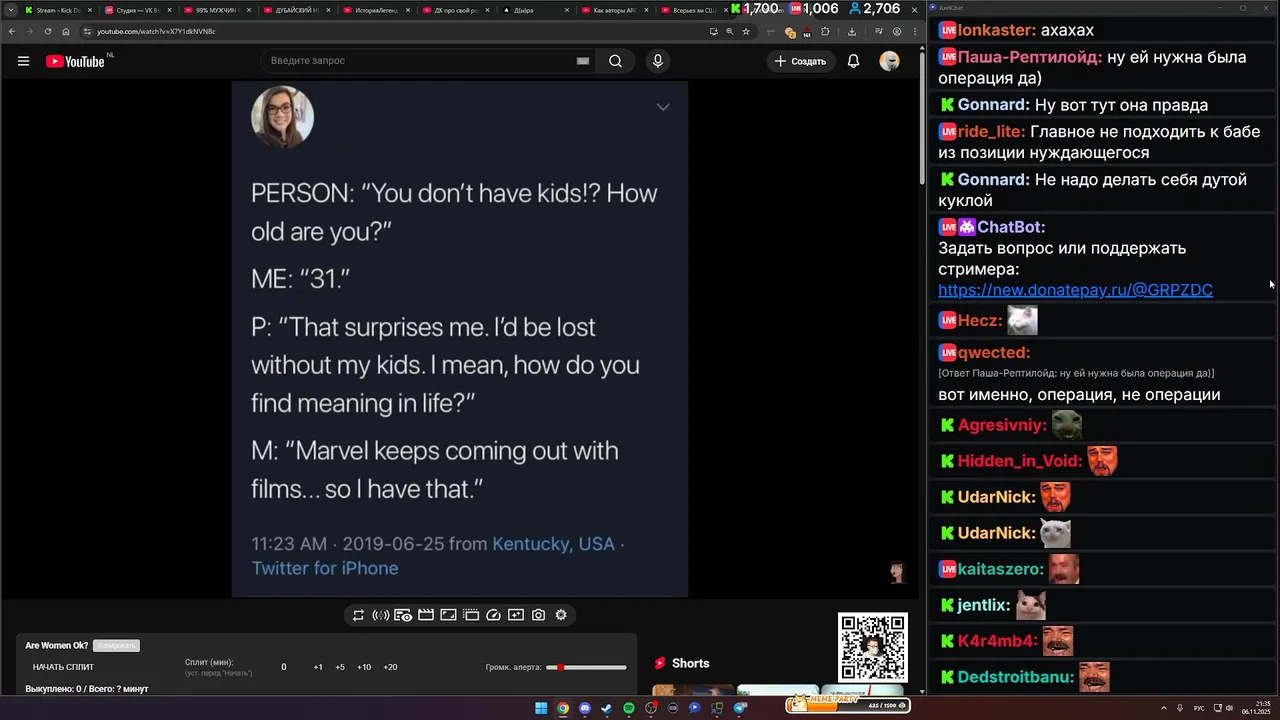This screenshot has height=720, width=1280.
Task: Open the browser extensions puzzle icon
Action: (x=825, y=31)
